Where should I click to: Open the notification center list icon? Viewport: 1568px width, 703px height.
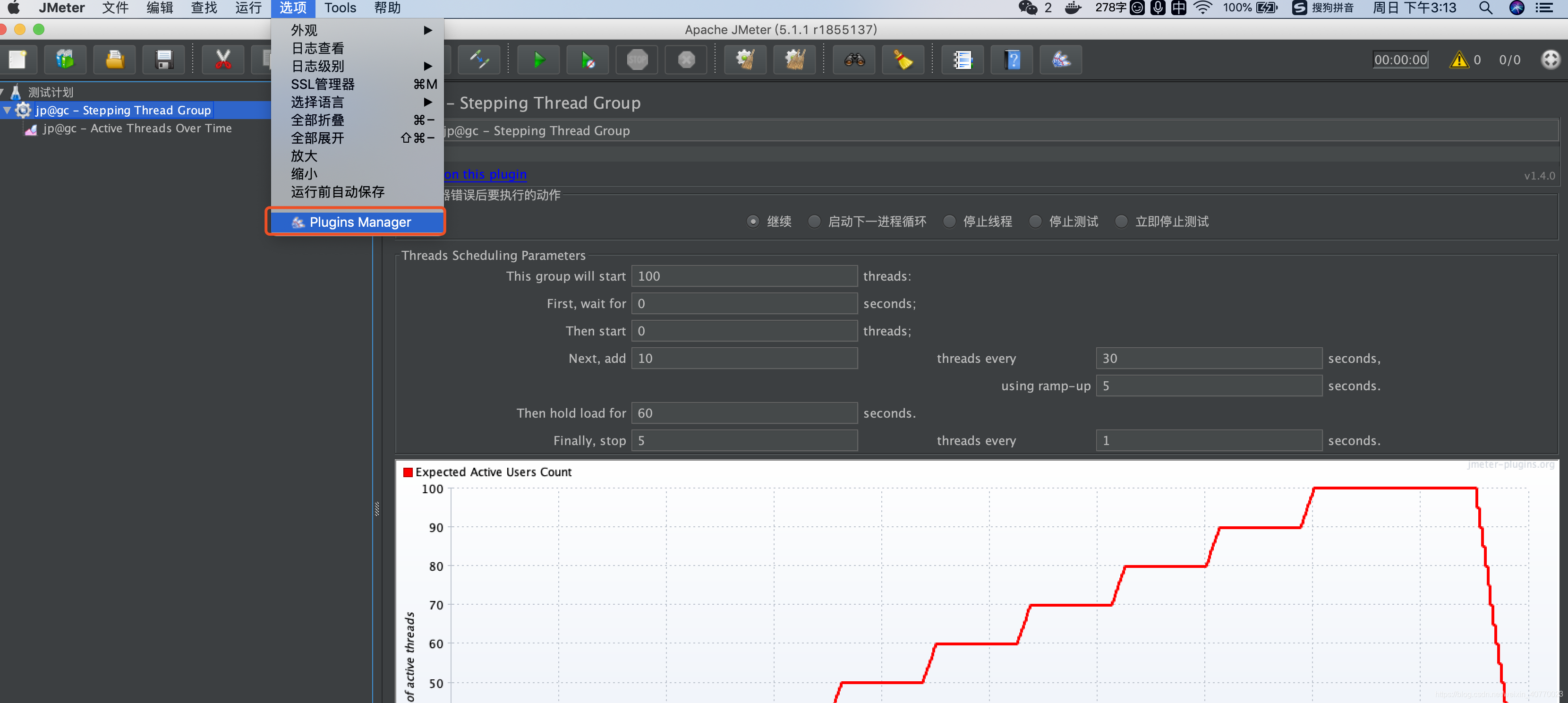[1545, 8]
